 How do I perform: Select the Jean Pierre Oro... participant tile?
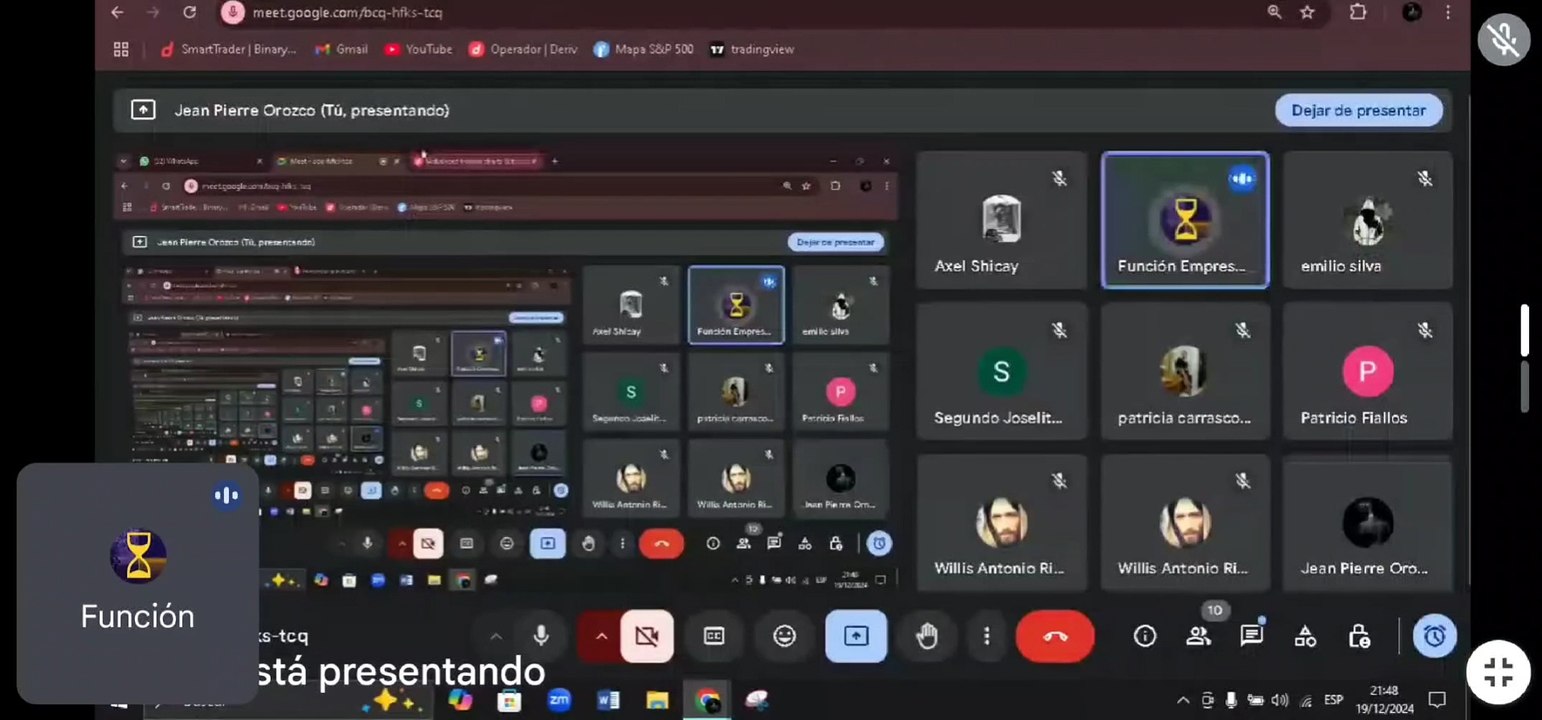[1367, 522]
